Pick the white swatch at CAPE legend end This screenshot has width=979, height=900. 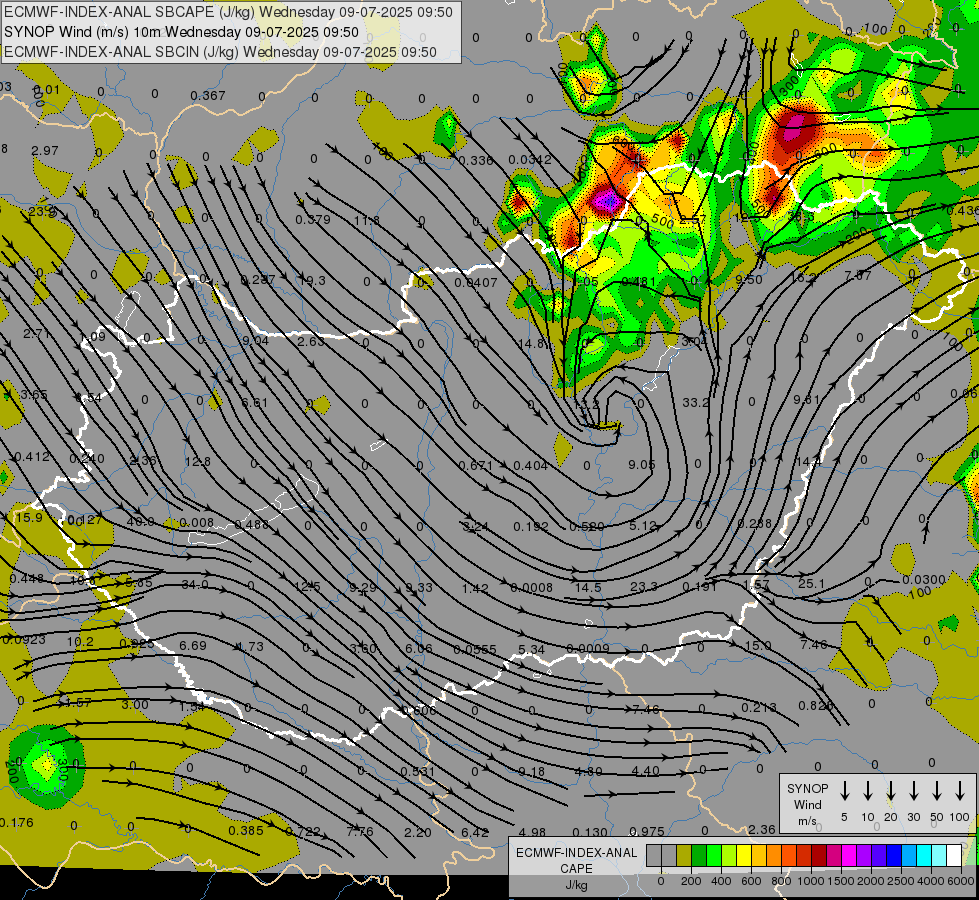coord(953,856)
